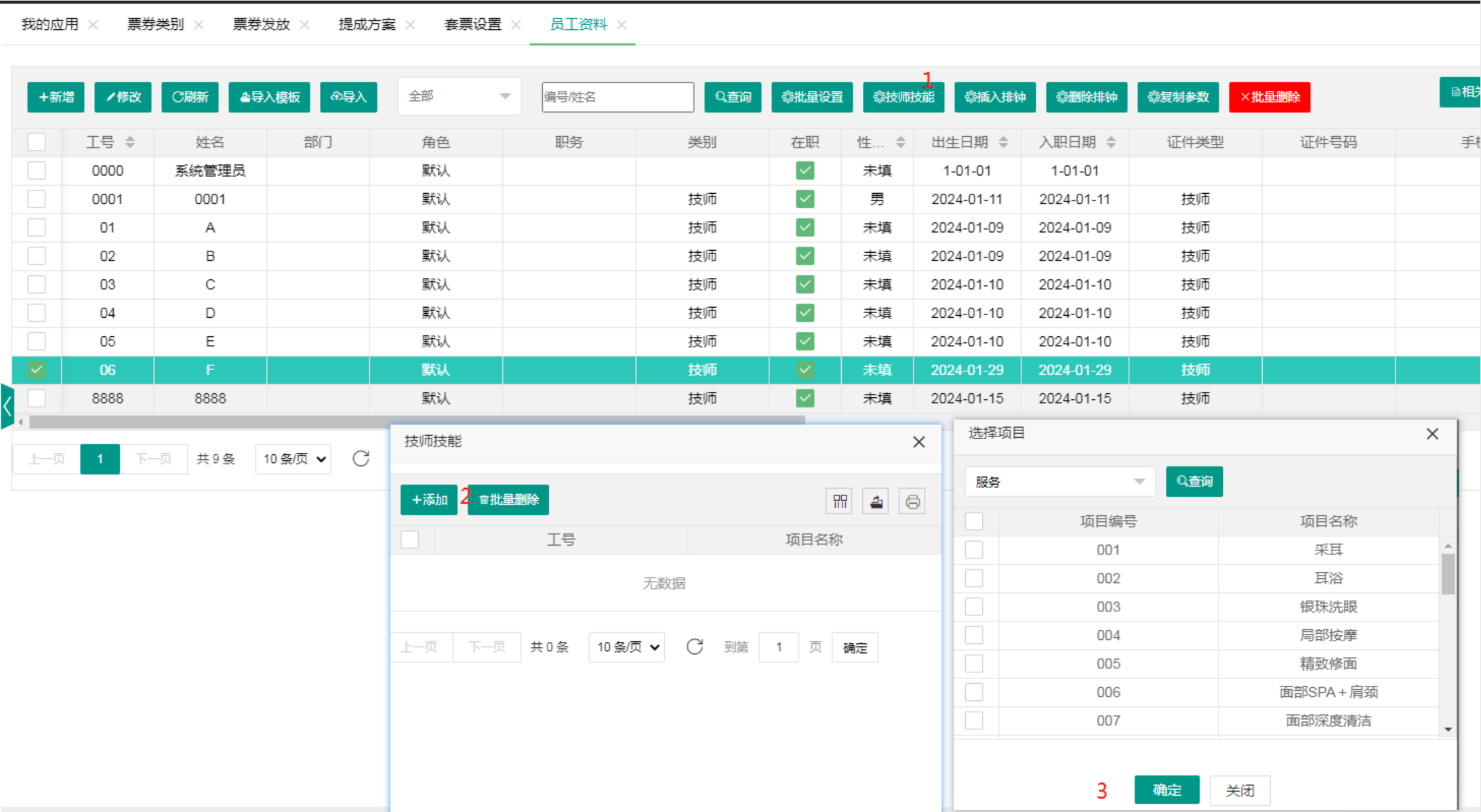Click the 修改 edit button

point(123,97)
